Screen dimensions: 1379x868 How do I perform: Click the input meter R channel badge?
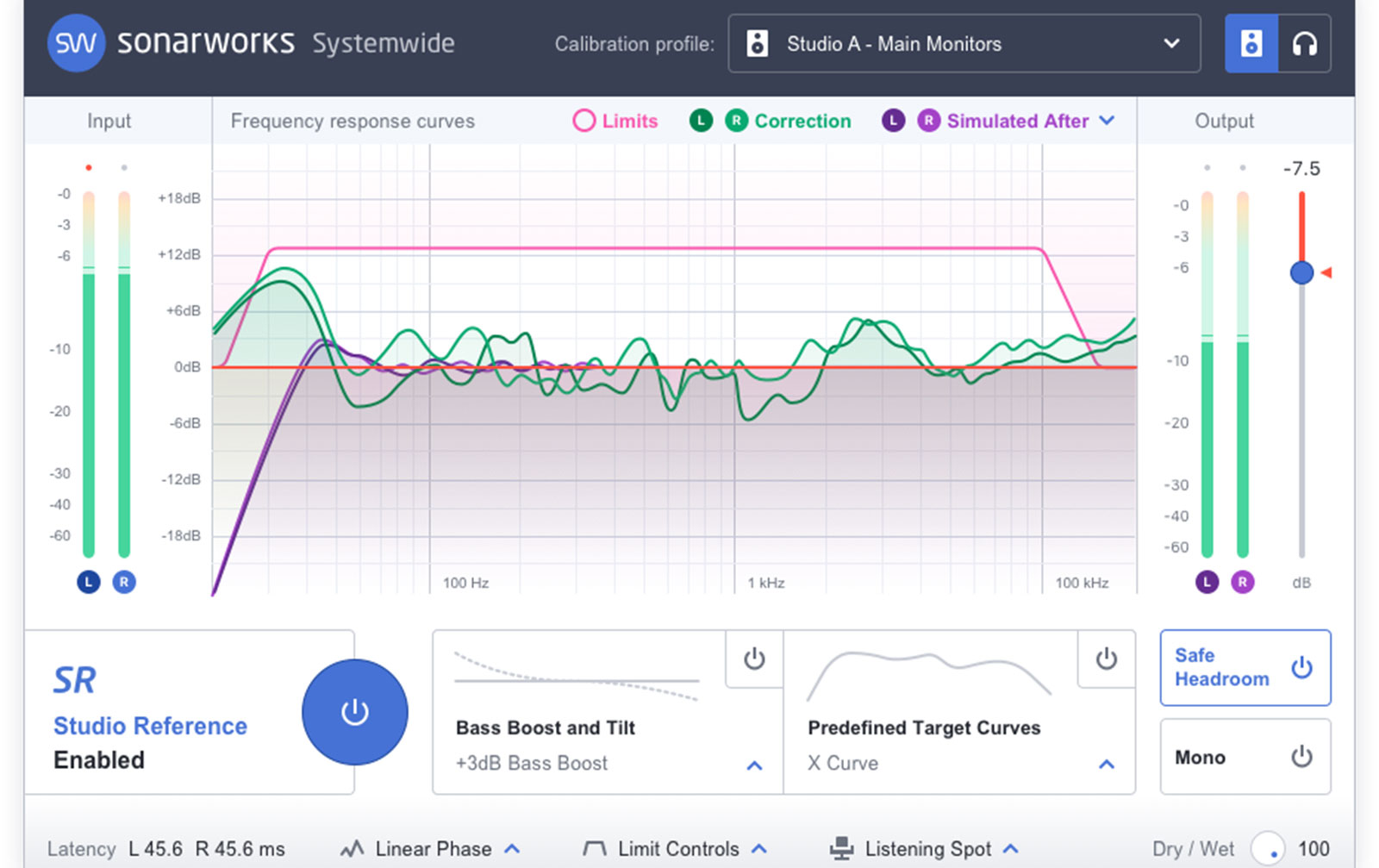pos(124,582)
